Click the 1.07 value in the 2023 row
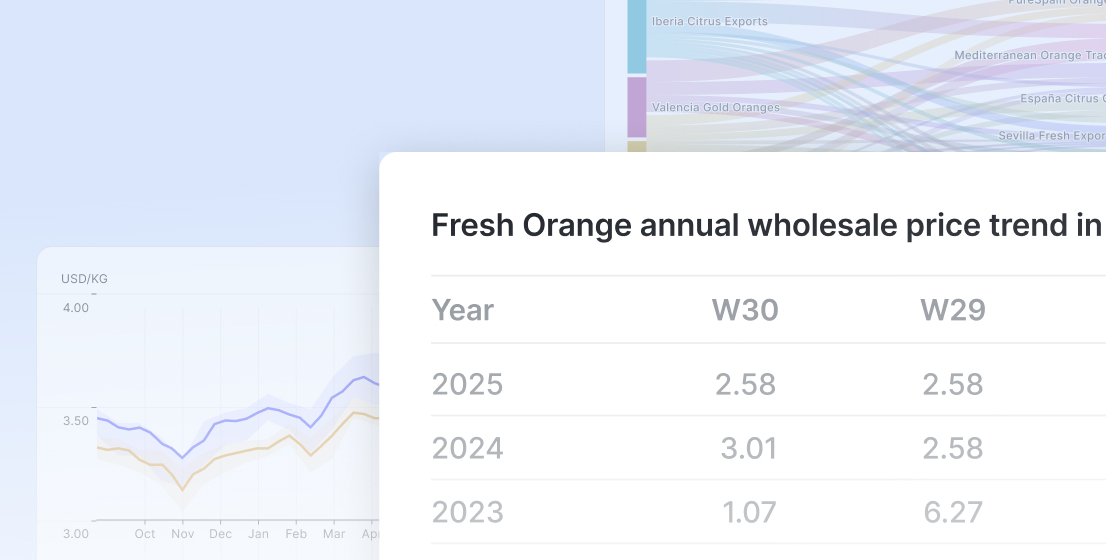The image size is (1106, 560). (748, 512)
